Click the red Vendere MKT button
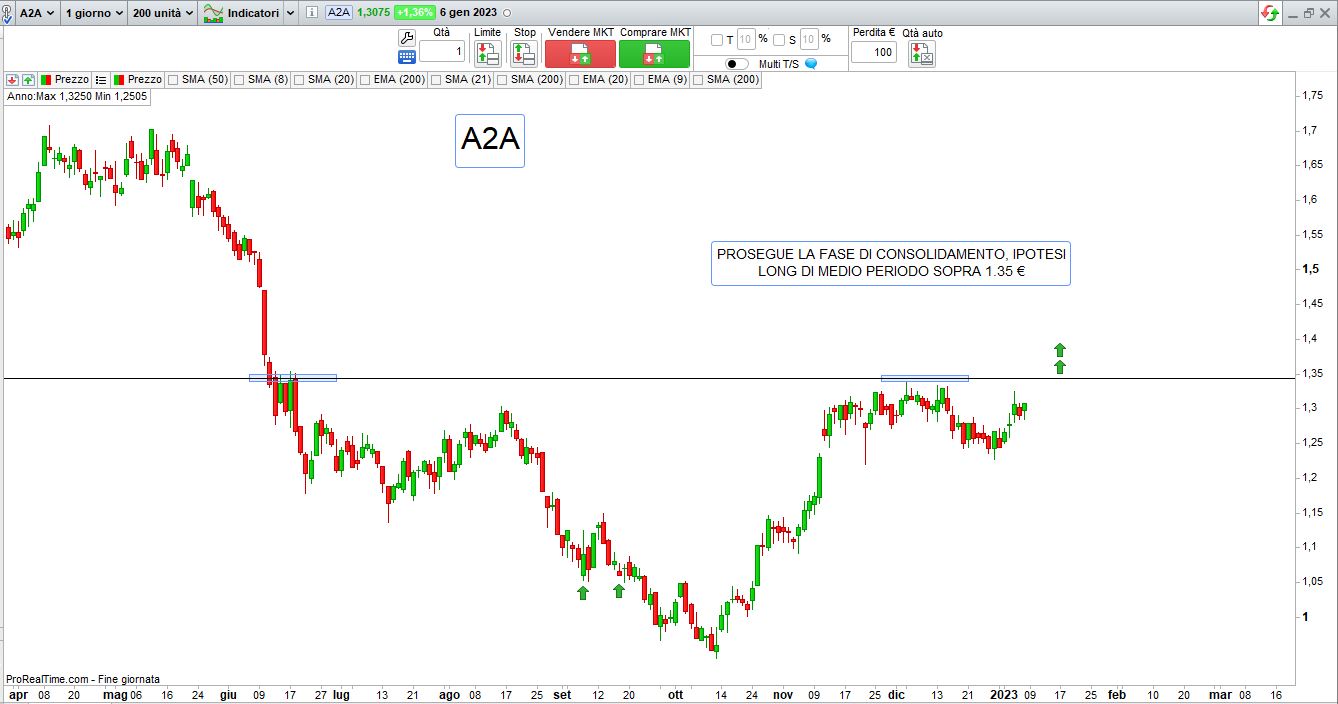 pos(580,54)
